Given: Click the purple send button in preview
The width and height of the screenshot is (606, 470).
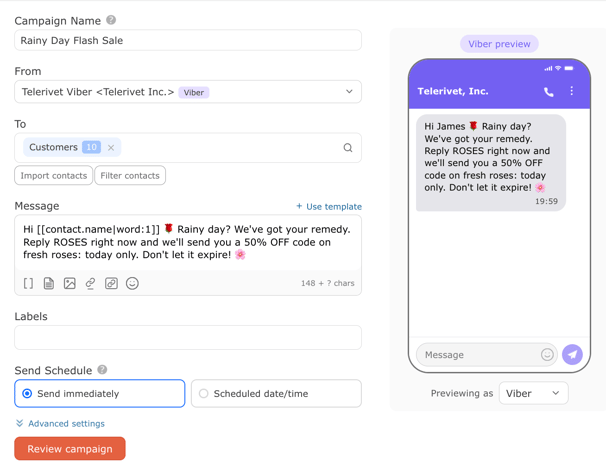Looking at the screenshot, I should tap(572, 354).
